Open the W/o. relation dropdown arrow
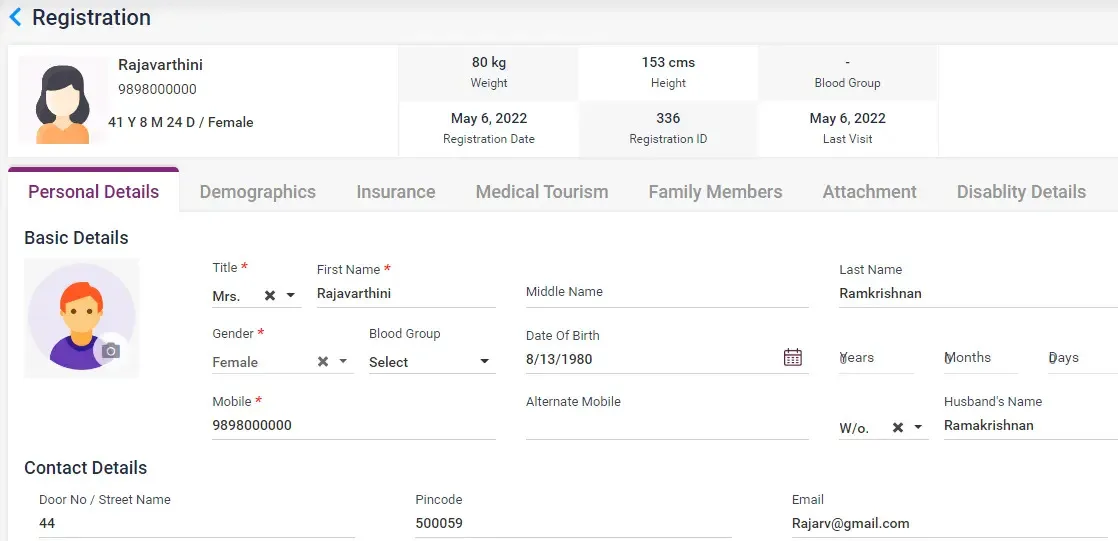This screenshot has height=541, width=1118. tap(918, 428)
